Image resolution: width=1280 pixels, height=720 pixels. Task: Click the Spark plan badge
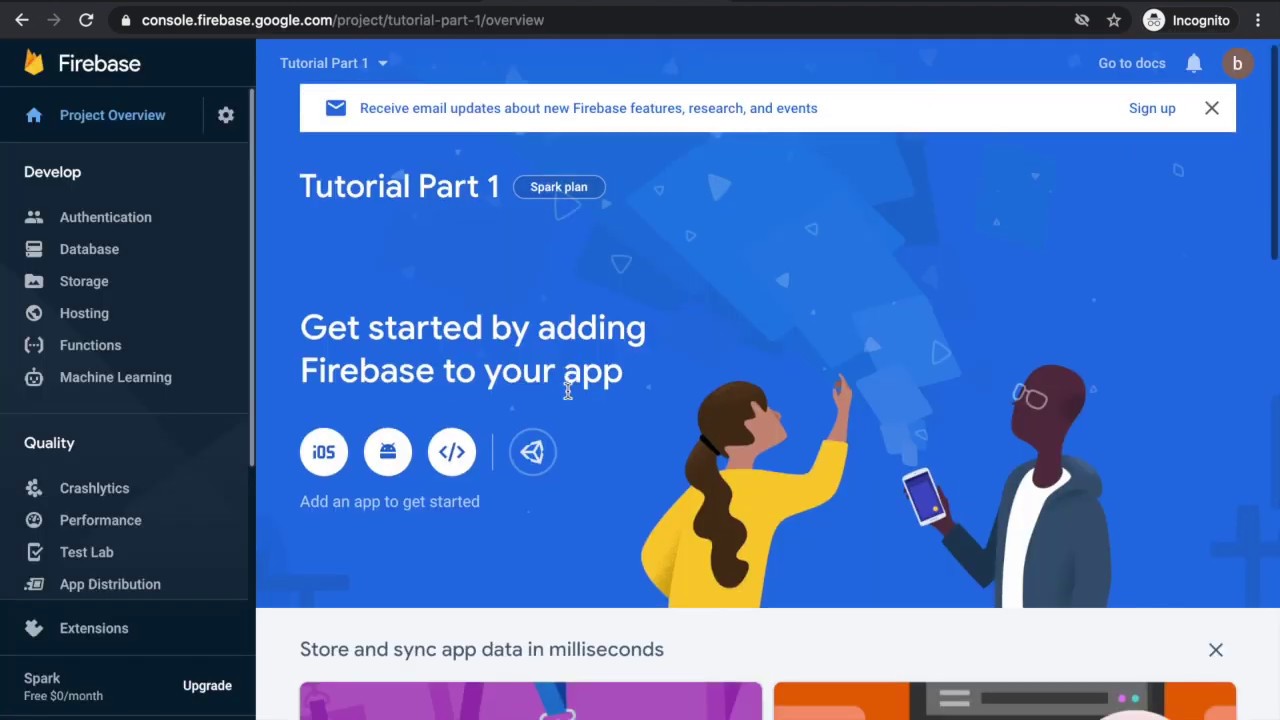[559, 187]
